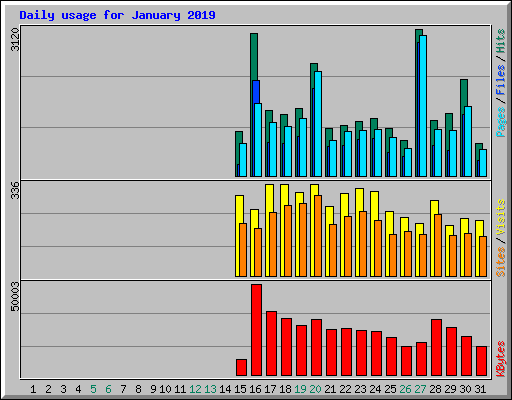This screenshot has width=512, height=400.
Task: Click the green hits bar top for day 30
Action: coord(464,93)
